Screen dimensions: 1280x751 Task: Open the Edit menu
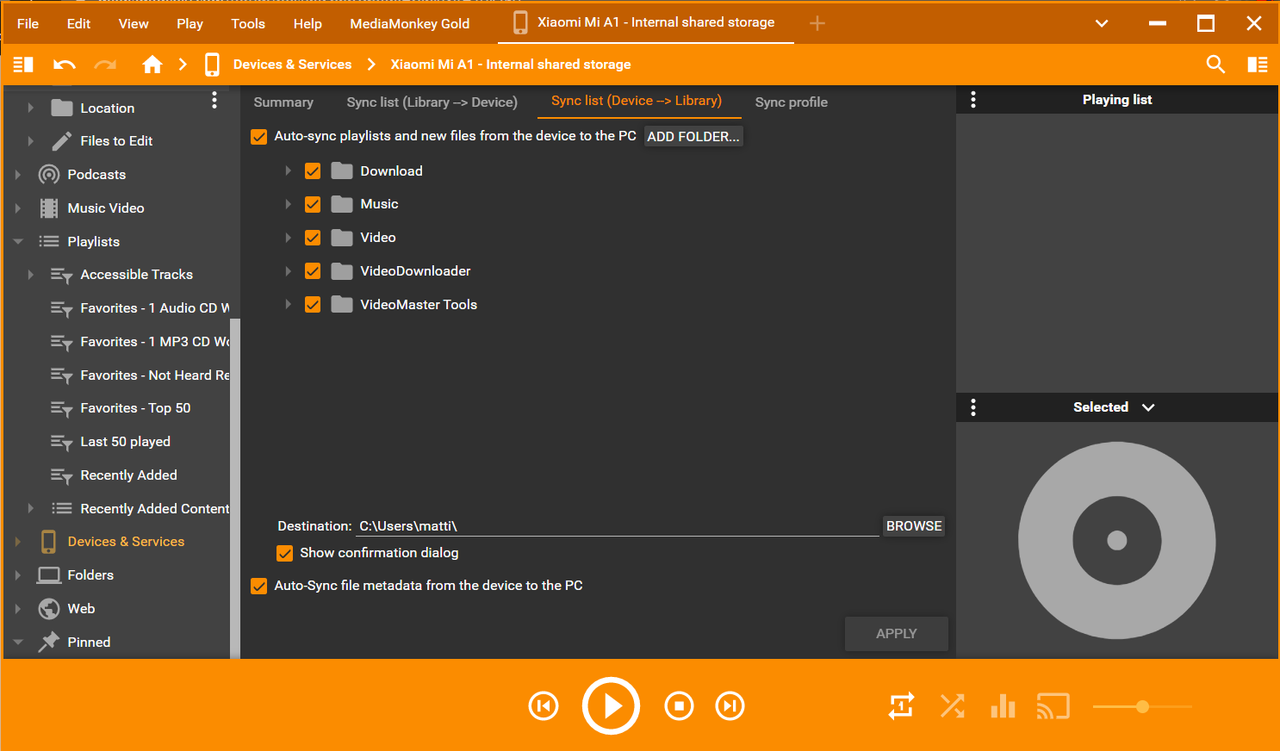pyautogui.click(x=79, y=23)
